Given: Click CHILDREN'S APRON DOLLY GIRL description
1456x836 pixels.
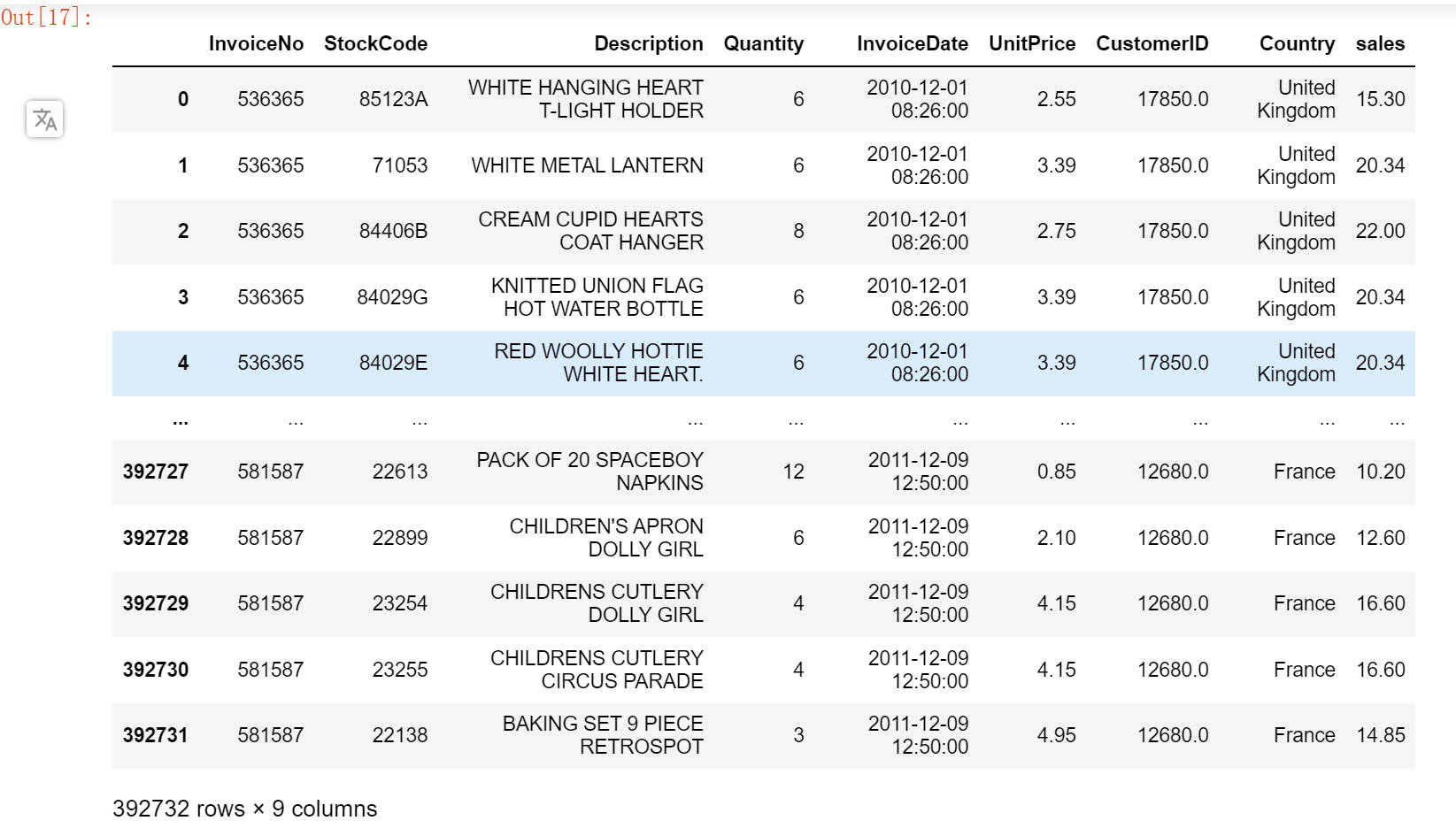Looking at the screenshot, I should [x=606, y=538].
